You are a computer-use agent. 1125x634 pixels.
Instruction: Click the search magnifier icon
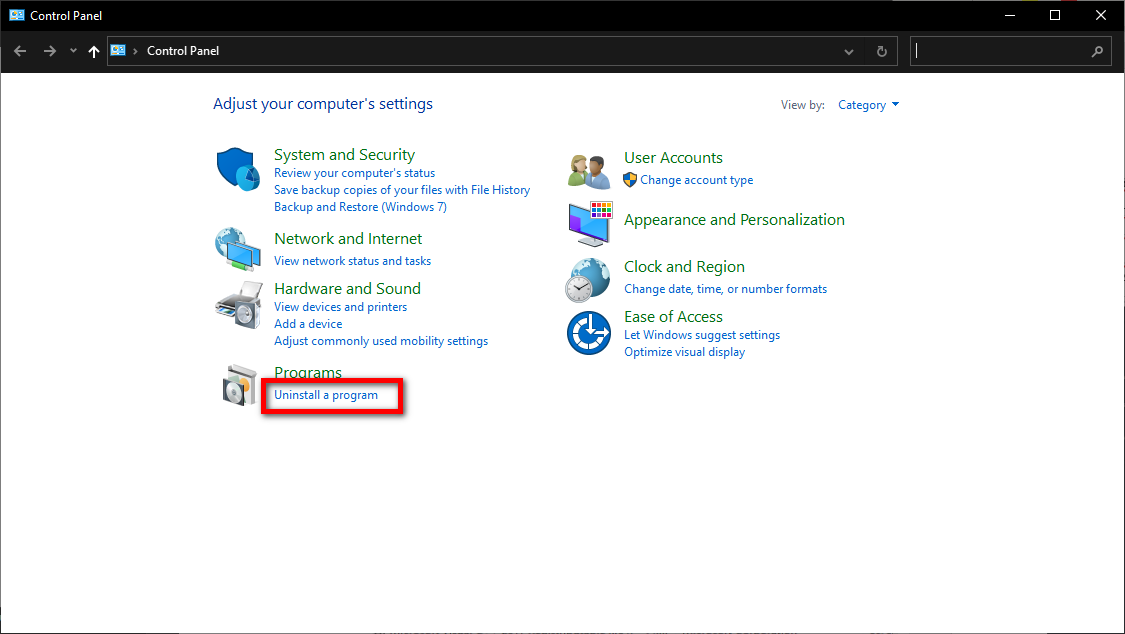coord(1097,52)
